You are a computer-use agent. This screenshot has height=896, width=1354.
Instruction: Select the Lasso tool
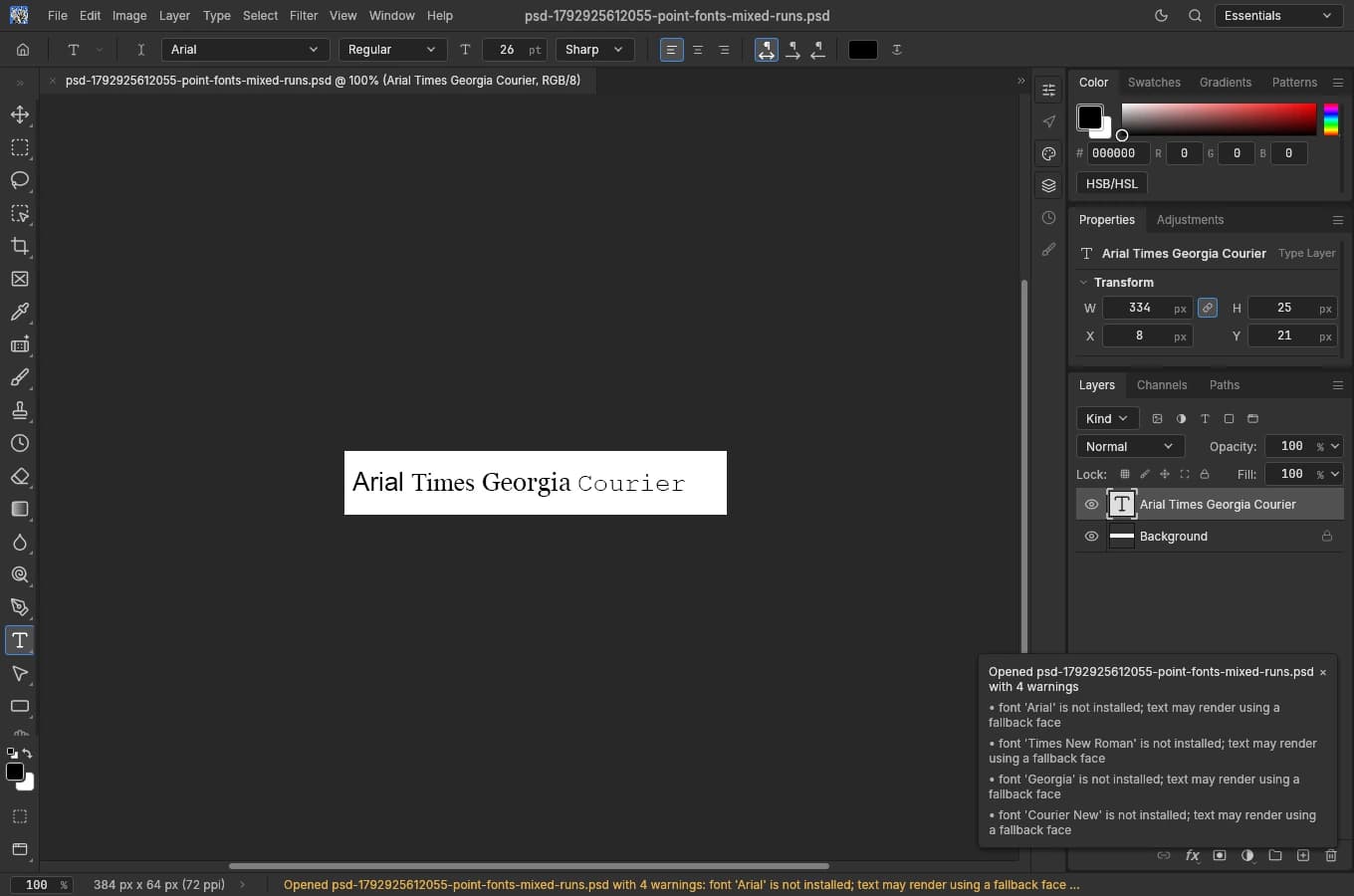click(20, 180)
